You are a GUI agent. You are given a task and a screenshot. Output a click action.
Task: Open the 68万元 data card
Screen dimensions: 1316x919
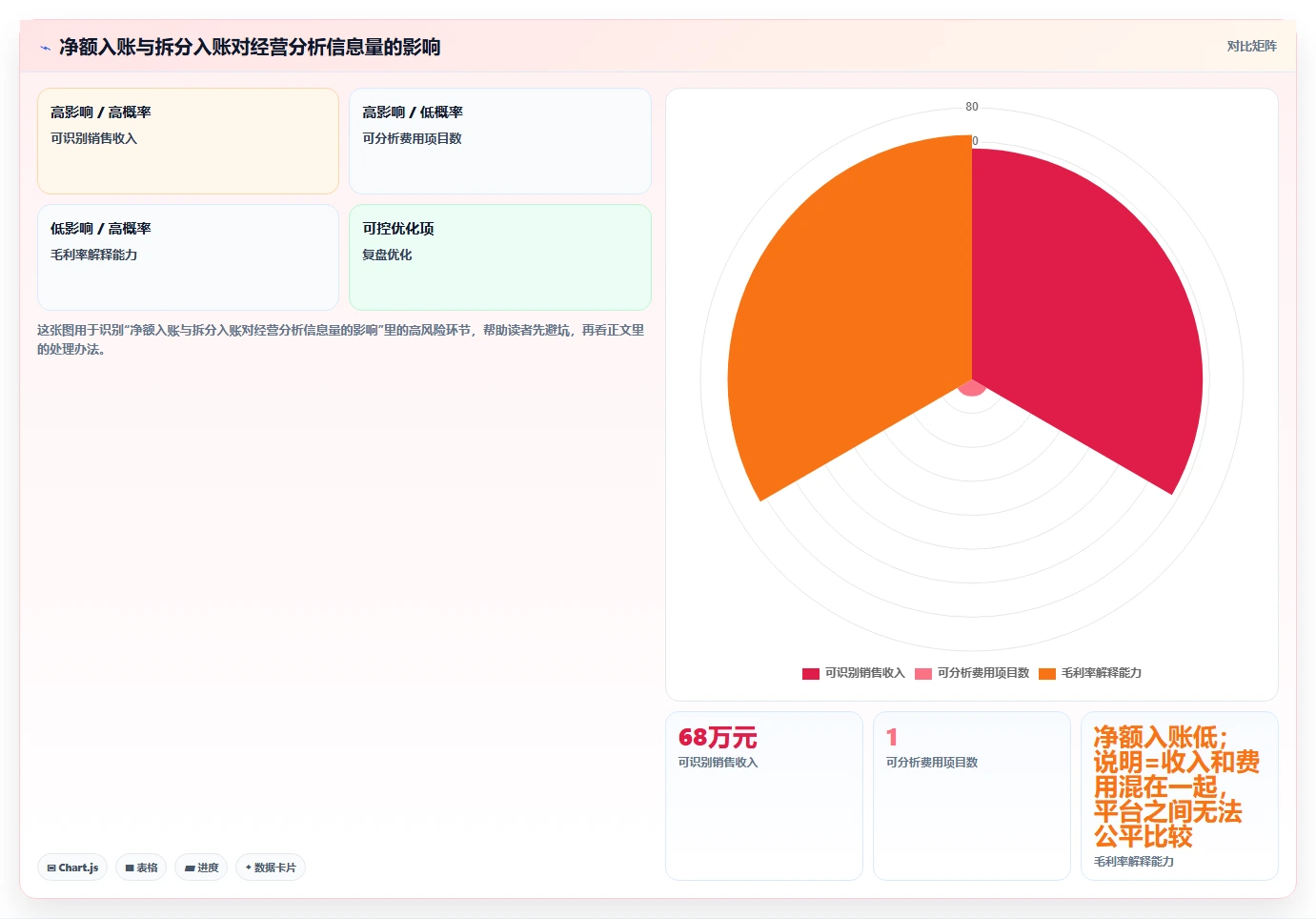tap(764, 796)
